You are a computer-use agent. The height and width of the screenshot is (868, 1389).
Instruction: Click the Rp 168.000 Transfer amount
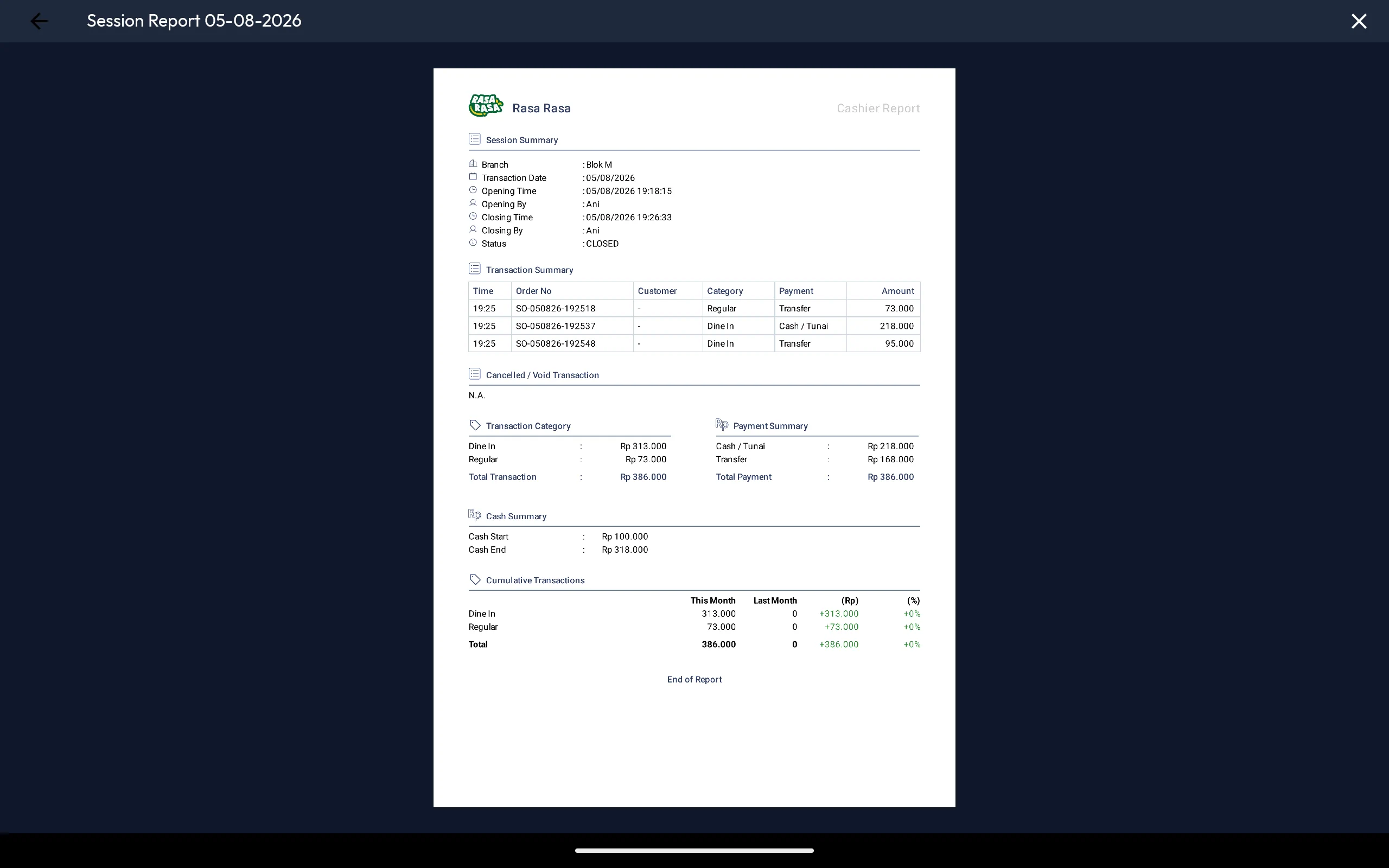890,459
